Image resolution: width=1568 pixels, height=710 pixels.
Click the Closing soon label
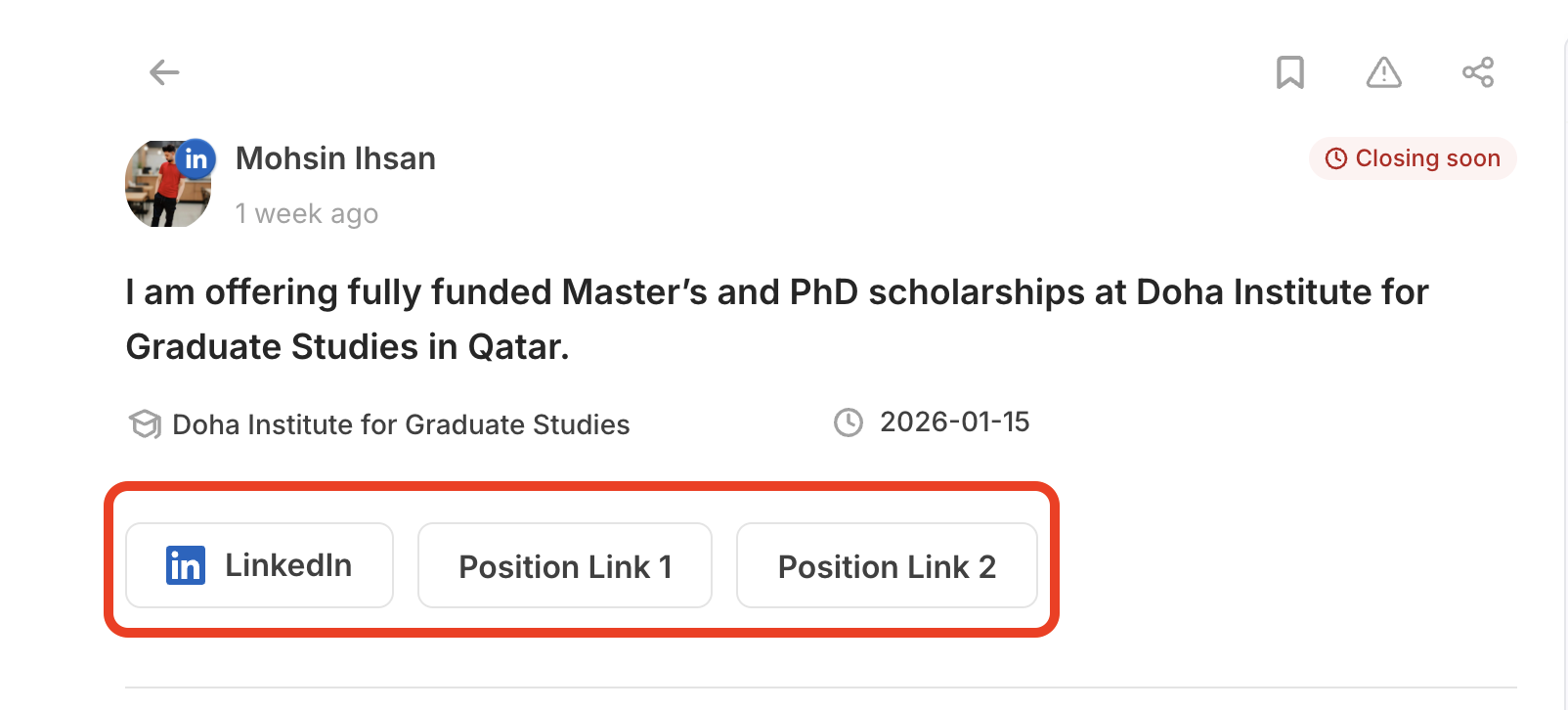(1427, 158)
